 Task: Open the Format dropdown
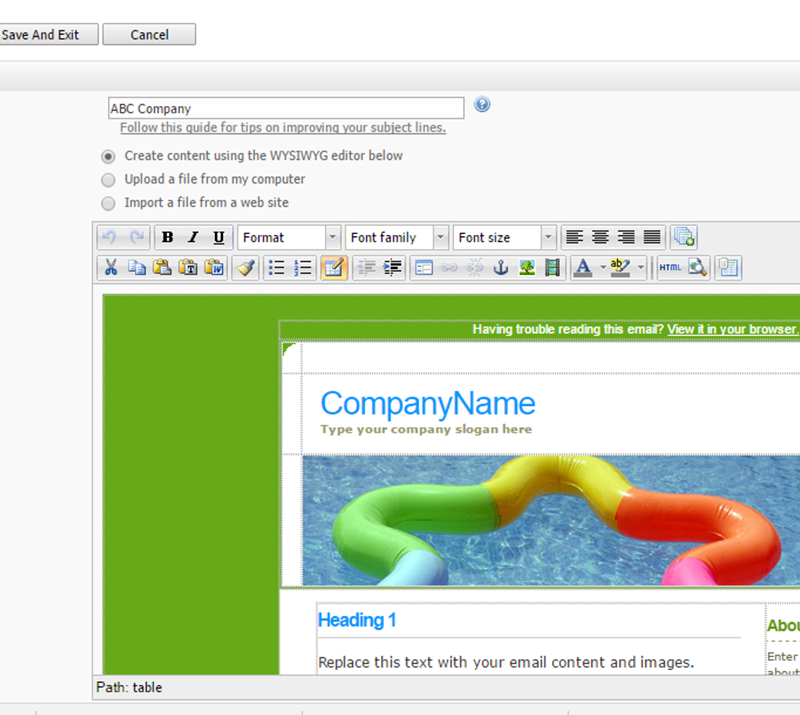(290, 237)
